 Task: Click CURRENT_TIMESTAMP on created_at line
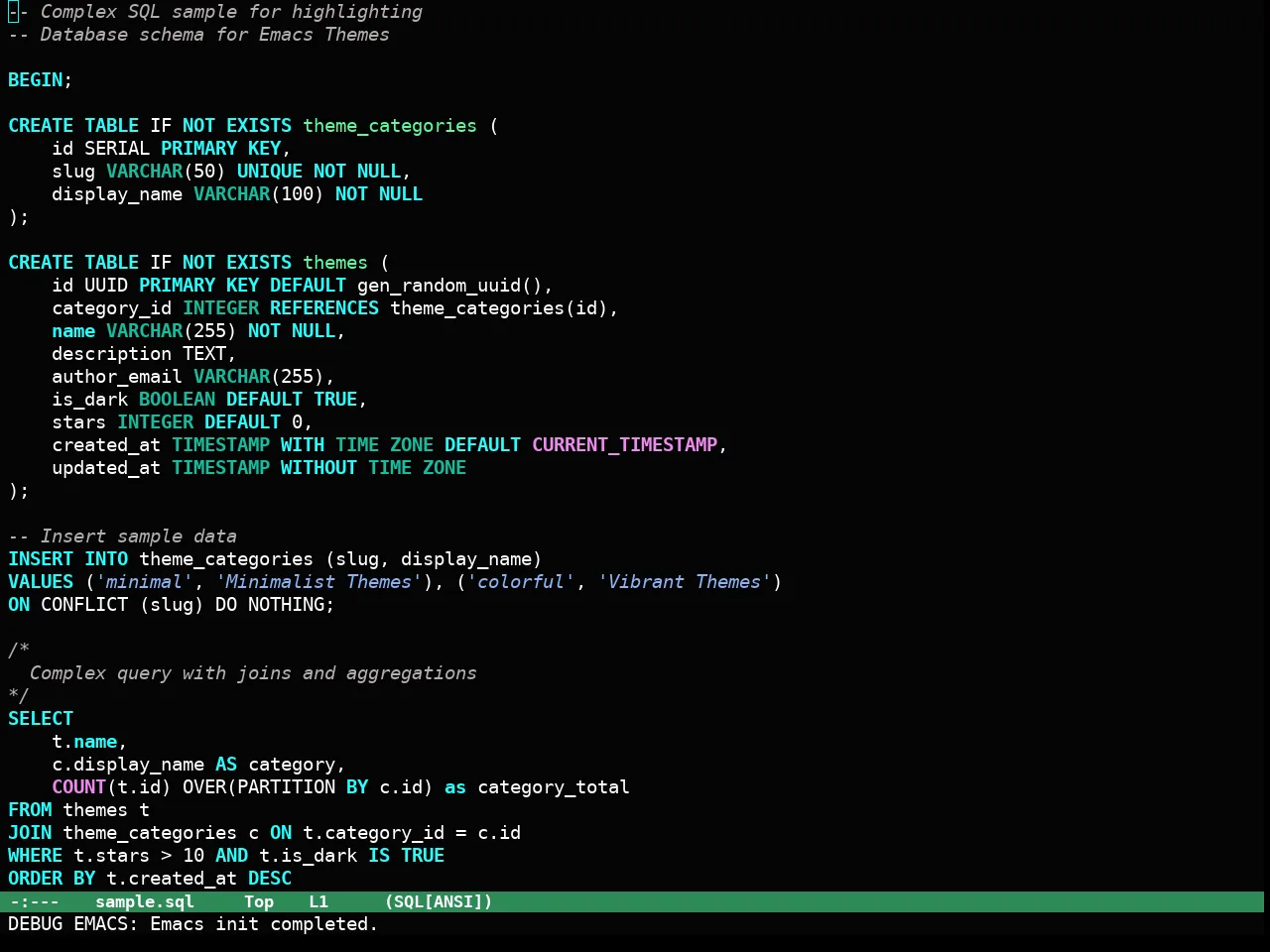click(625, 445)
